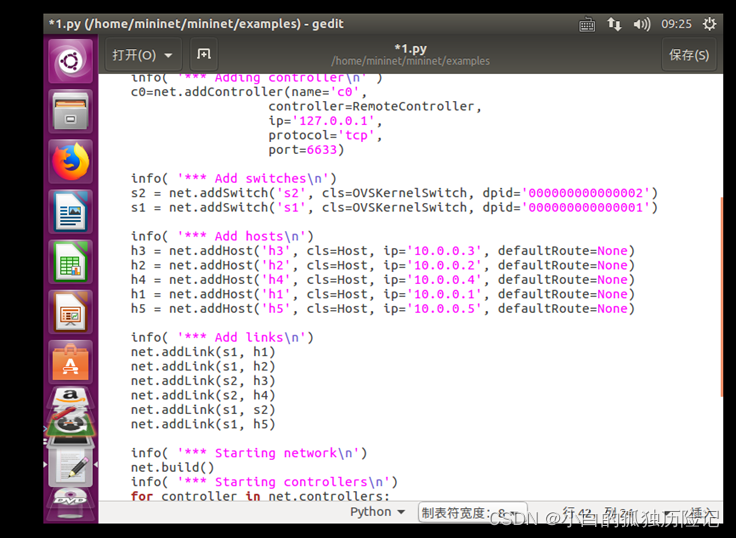Click the net.addLink(s1, h1) line
This screenshot has width=736, height=538.
pyautogui.click(x=203, y=353)
